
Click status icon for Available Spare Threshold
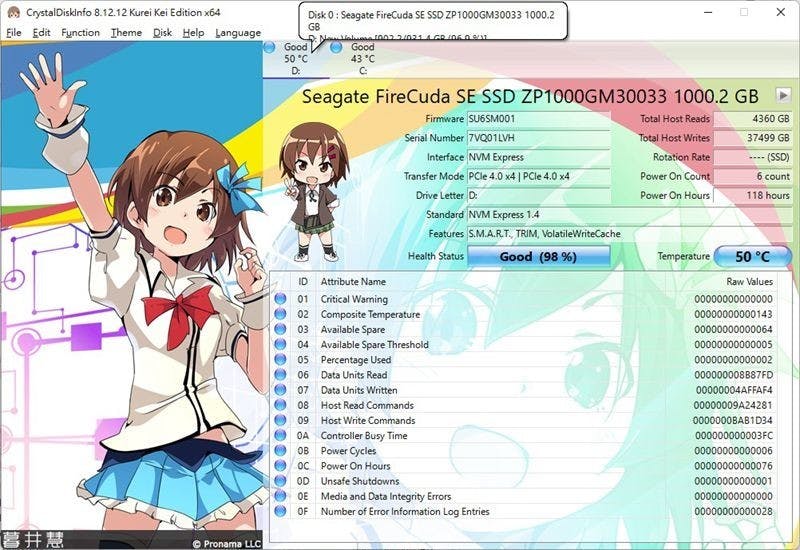[x=280, y=344]
